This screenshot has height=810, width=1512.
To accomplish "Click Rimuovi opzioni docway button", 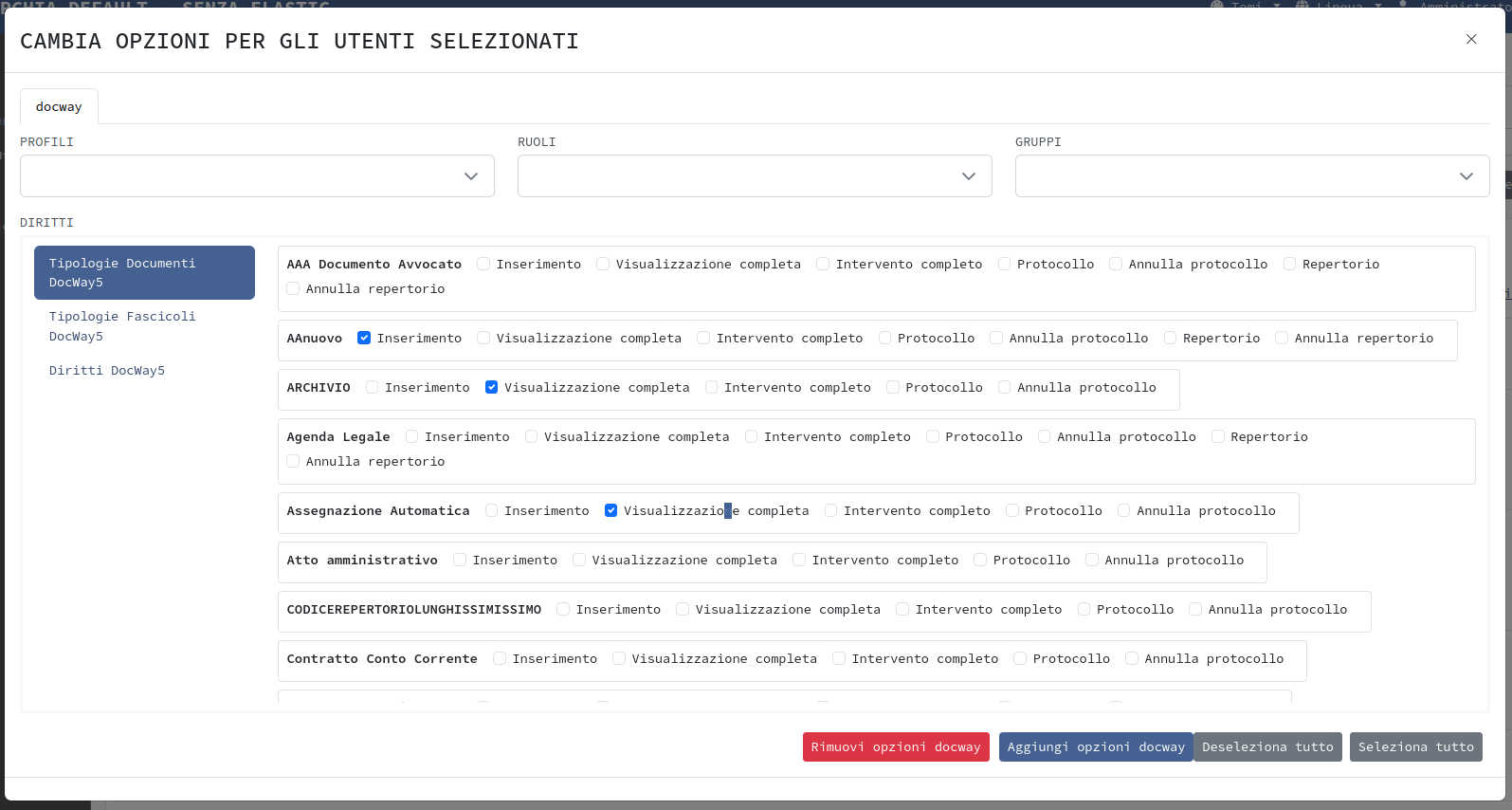I will 896,747.
